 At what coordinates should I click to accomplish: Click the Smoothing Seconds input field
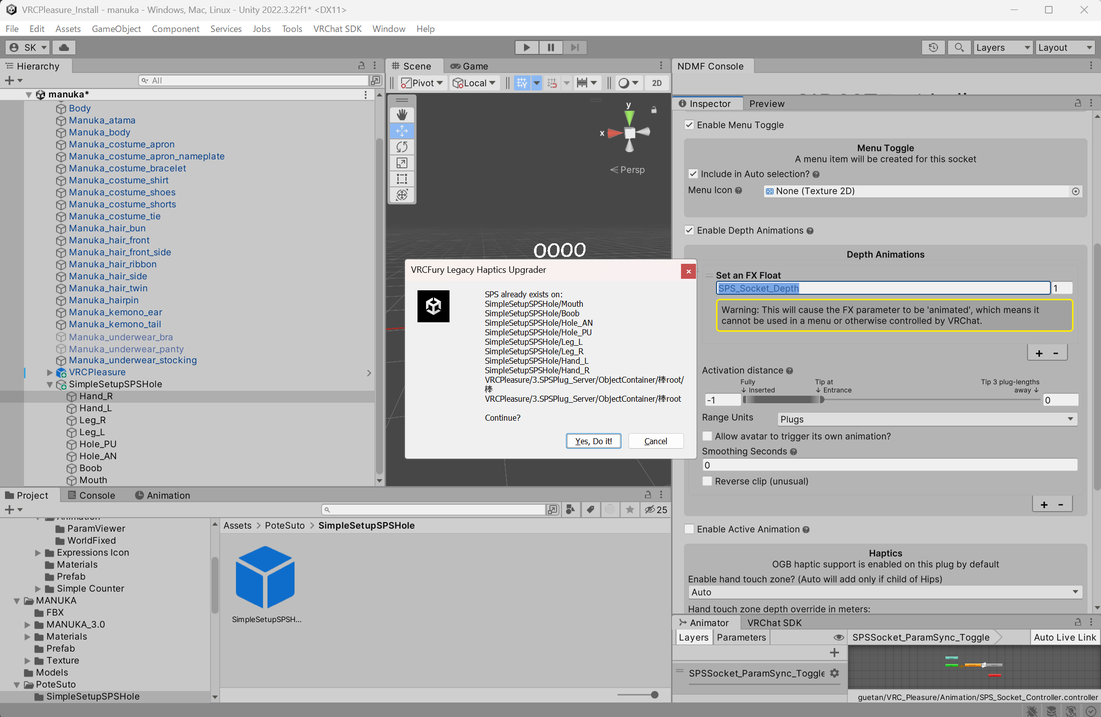coord(890,465)
